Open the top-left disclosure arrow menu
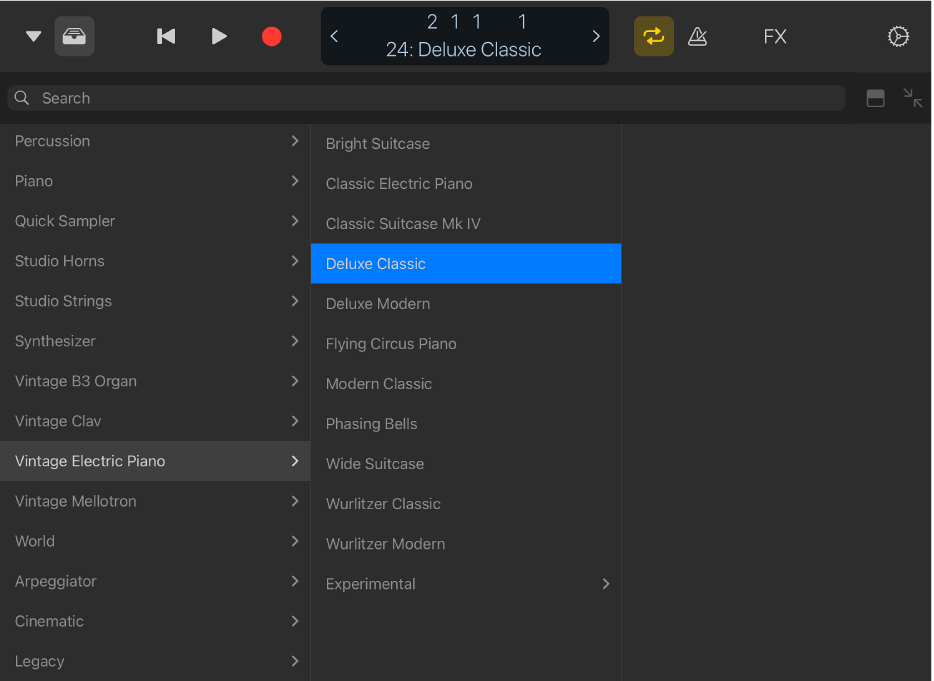 32,36
